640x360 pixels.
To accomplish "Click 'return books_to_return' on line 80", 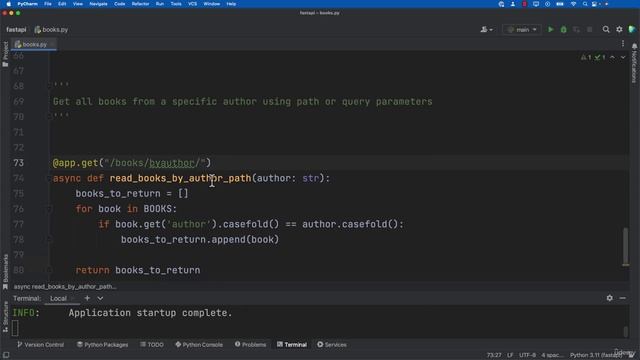I will pos(138,270).
